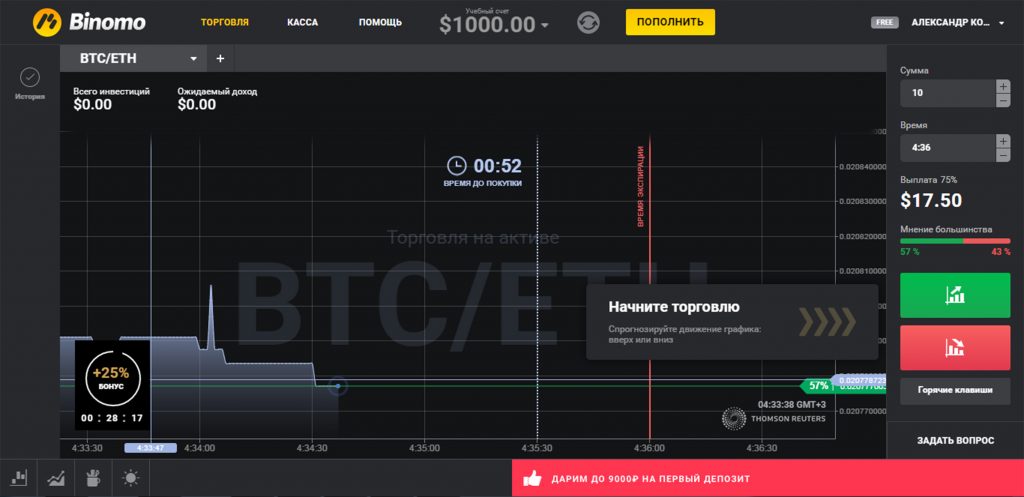Decrease the Сумма amount with minus
This screenshot has height=497, width=1024.
tap(1003, 100)
